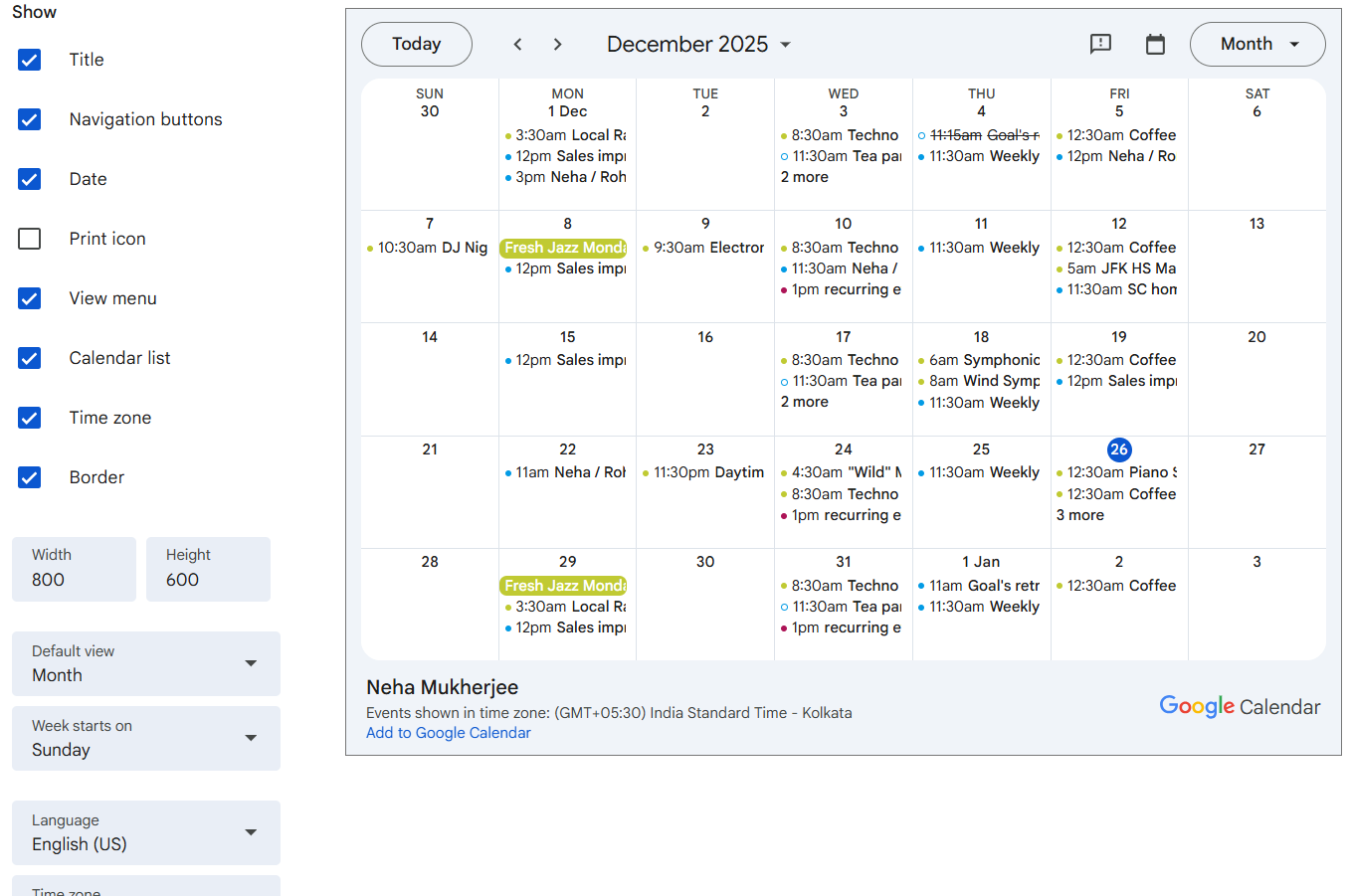Image resolution: width=1350 pixels, height=896 pixels.
Task: Click the send feedback icon
Action: (1100, 44)
